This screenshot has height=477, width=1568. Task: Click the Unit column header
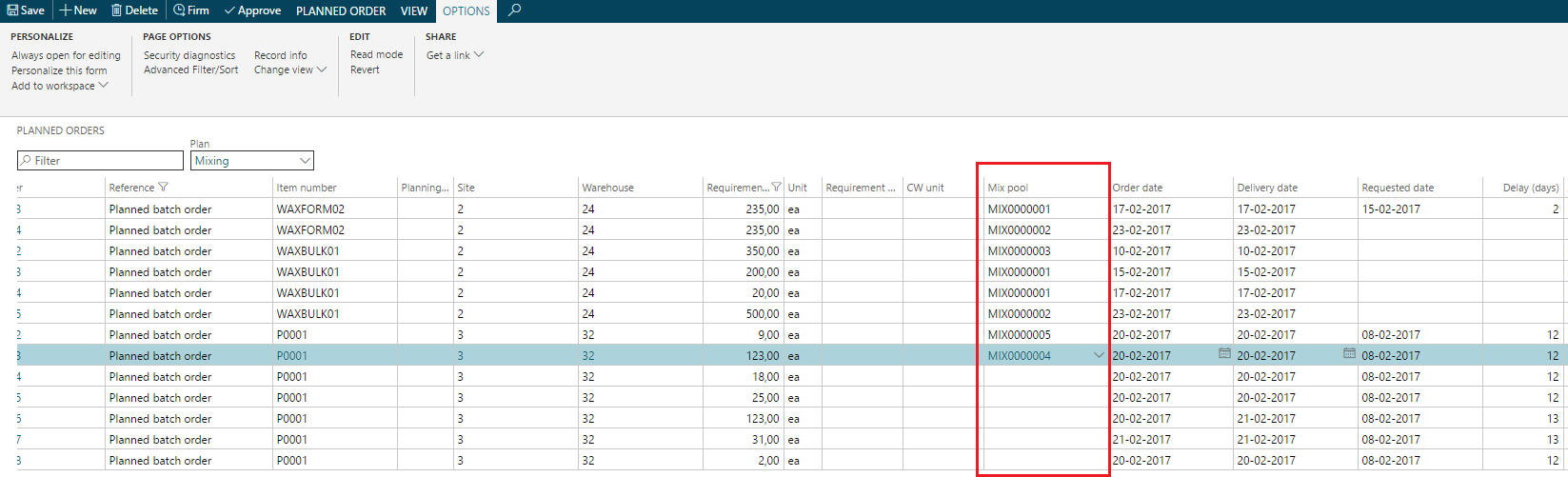798,188
